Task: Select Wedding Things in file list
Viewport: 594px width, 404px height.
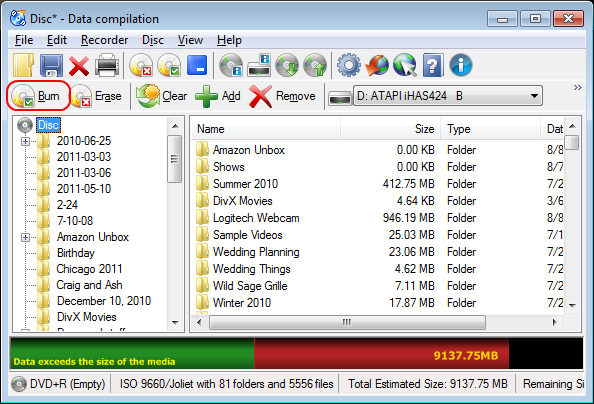Action: (x=252, y=269)
